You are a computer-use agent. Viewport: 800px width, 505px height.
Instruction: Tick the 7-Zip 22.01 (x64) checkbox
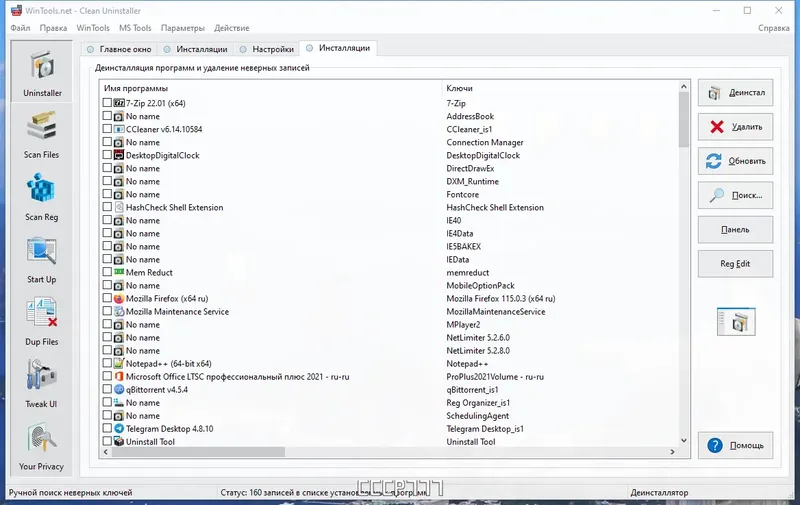107,103
